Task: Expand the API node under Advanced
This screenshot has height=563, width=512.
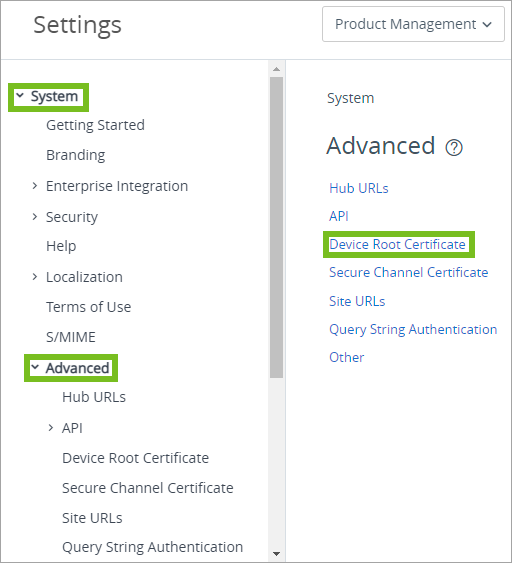Action: click(x=51, y=428)
